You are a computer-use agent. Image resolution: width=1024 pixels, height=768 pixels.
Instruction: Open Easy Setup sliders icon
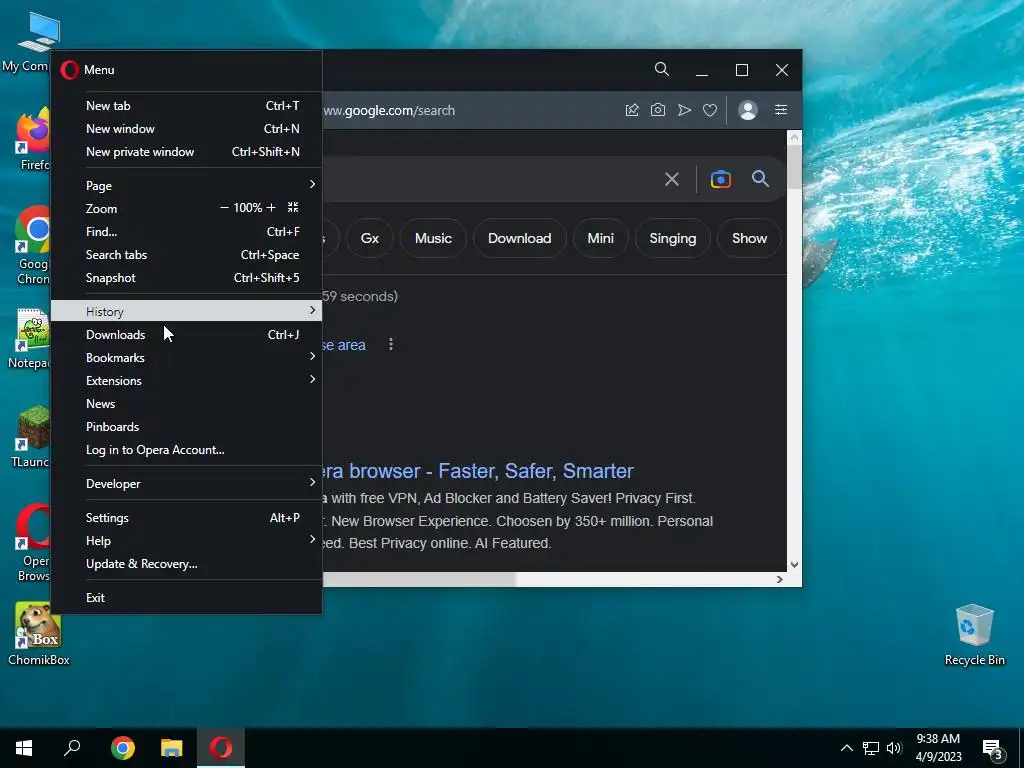tap(780, 110)
